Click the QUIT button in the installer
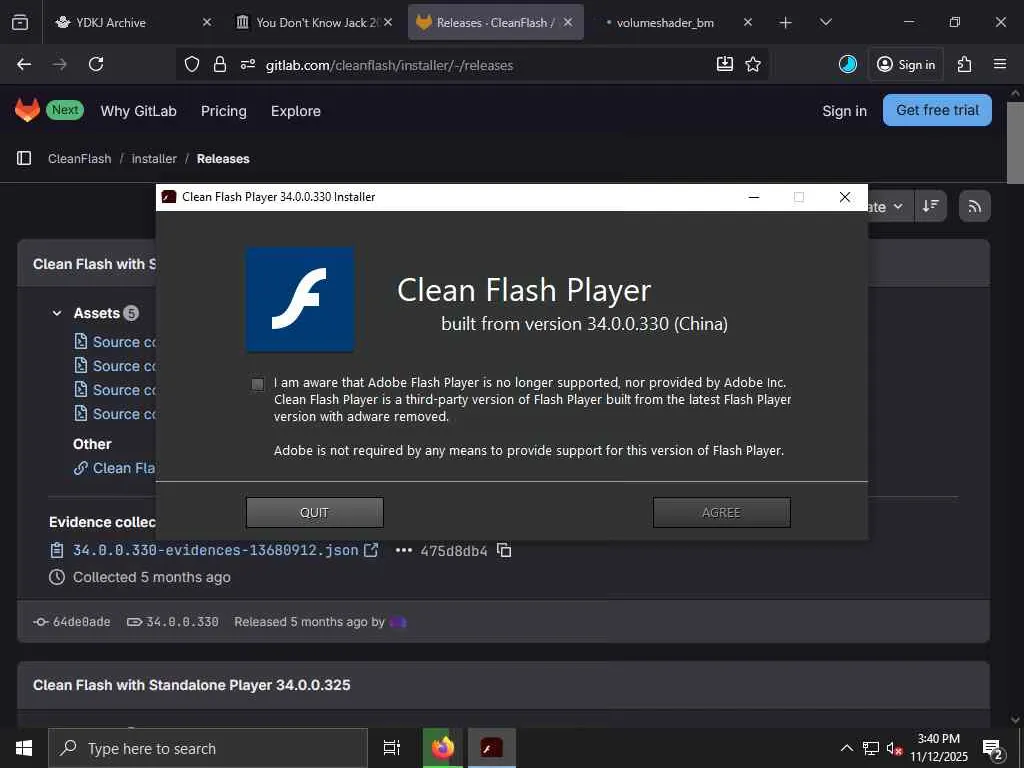This screenshot has width=1024, height=768. click(314, 513)
